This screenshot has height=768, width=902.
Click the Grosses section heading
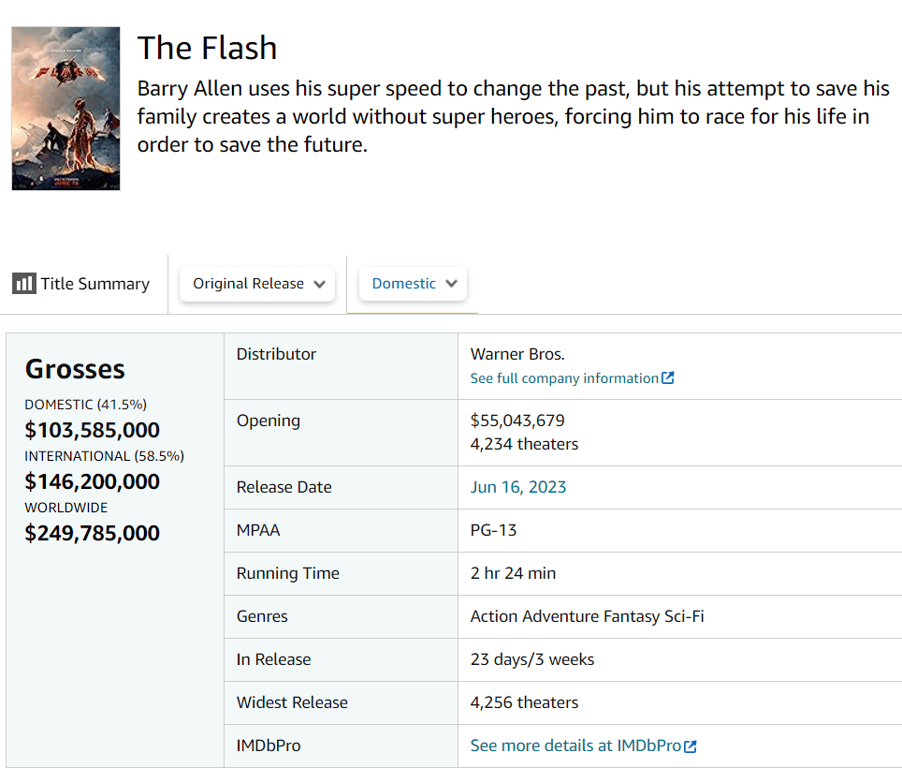[x=75, y=369]
